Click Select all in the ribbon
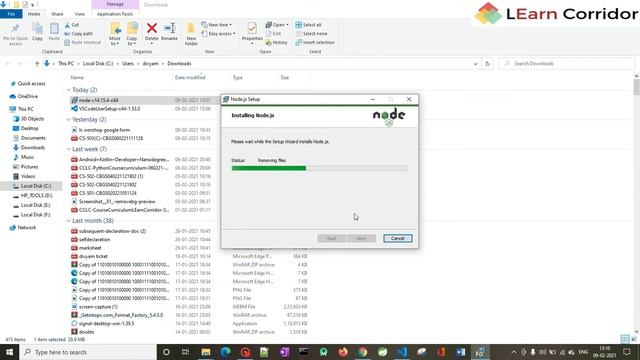The image size is (640, 360). [309, 25]
